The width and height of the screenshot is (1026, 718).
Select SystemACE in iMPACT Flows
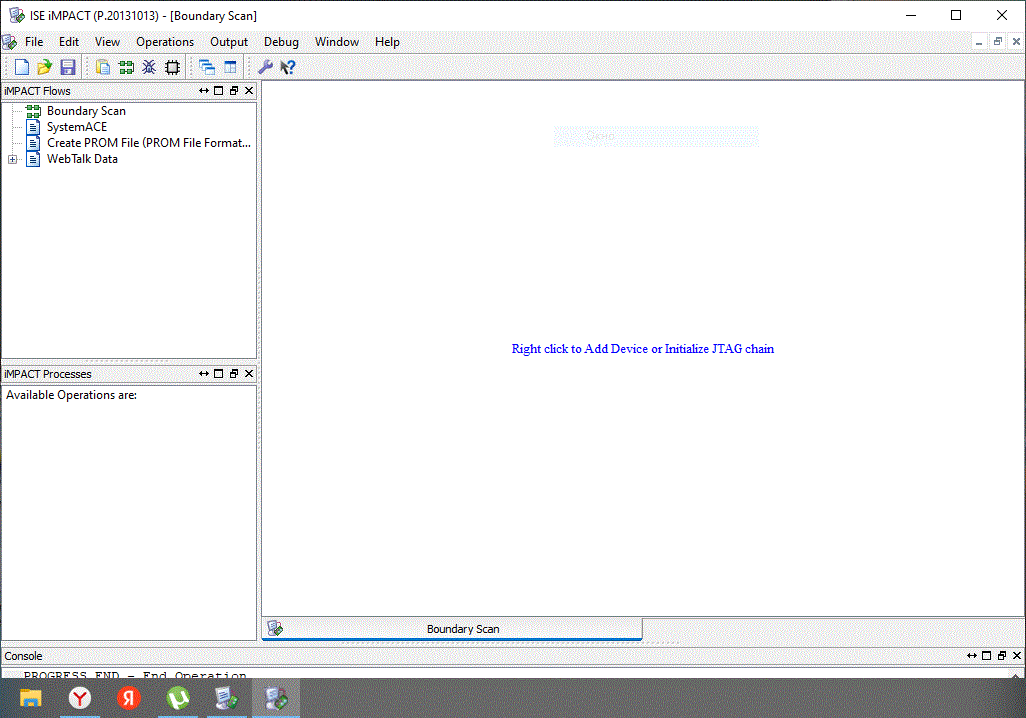tap(76, 127)
